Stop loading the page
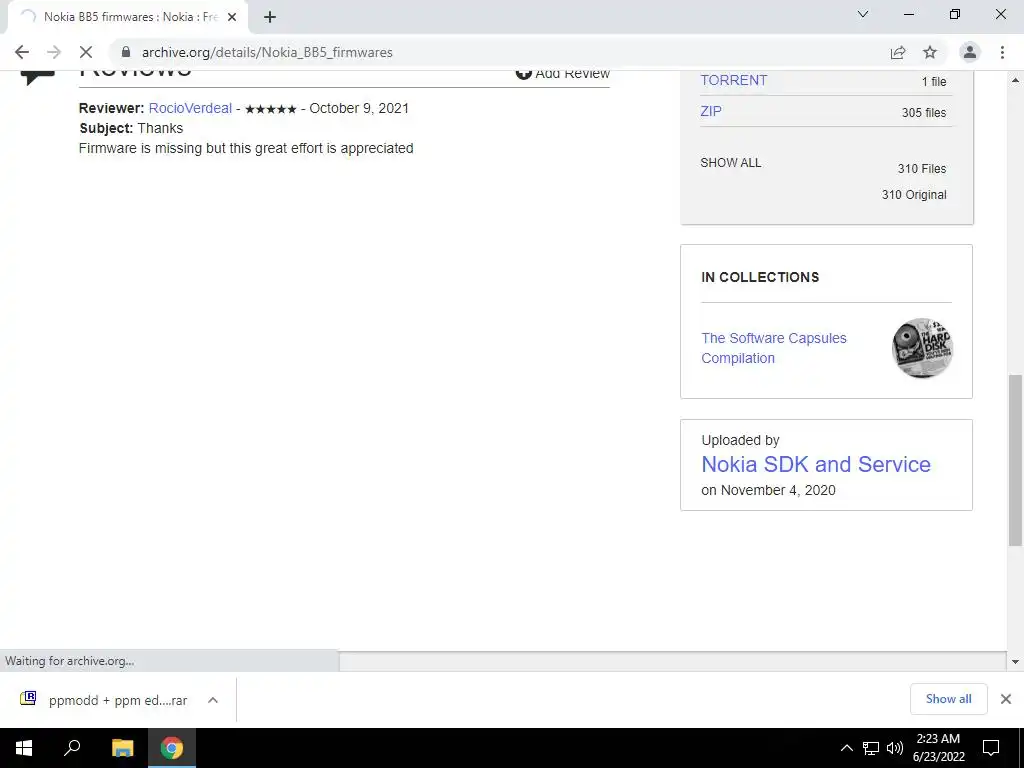Screen dimensions: 1024x768 pos(86,52)
